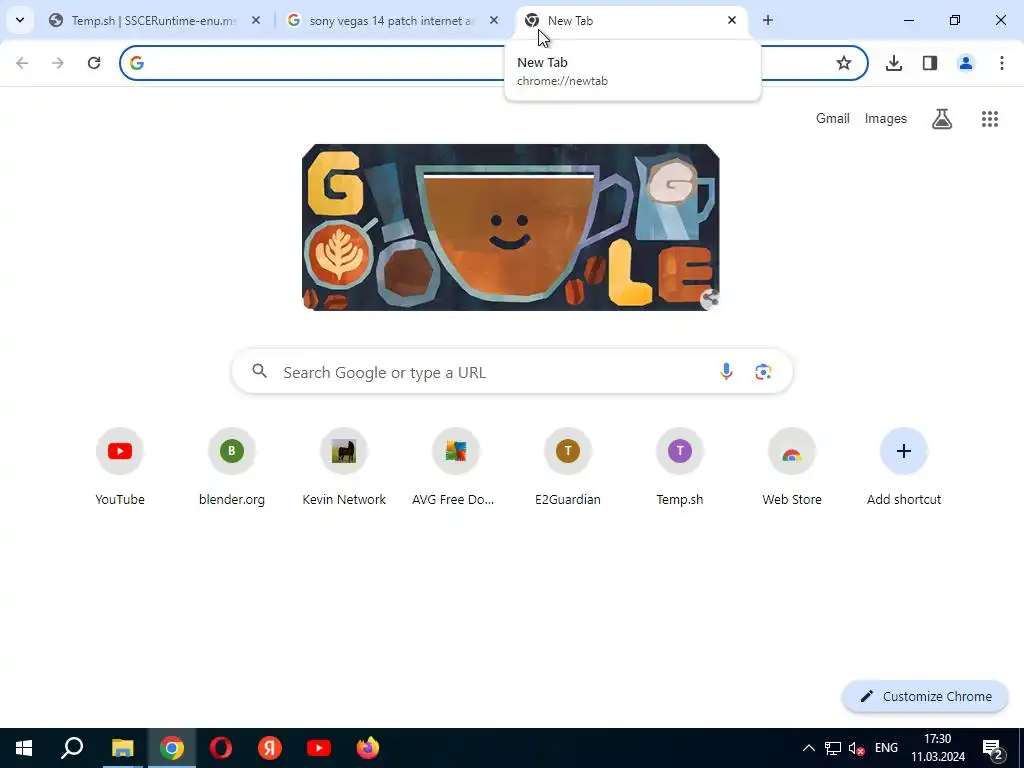Share the doodle via share icon
The height and width of the screenshot is (768, 1024).
coord(710,300)
